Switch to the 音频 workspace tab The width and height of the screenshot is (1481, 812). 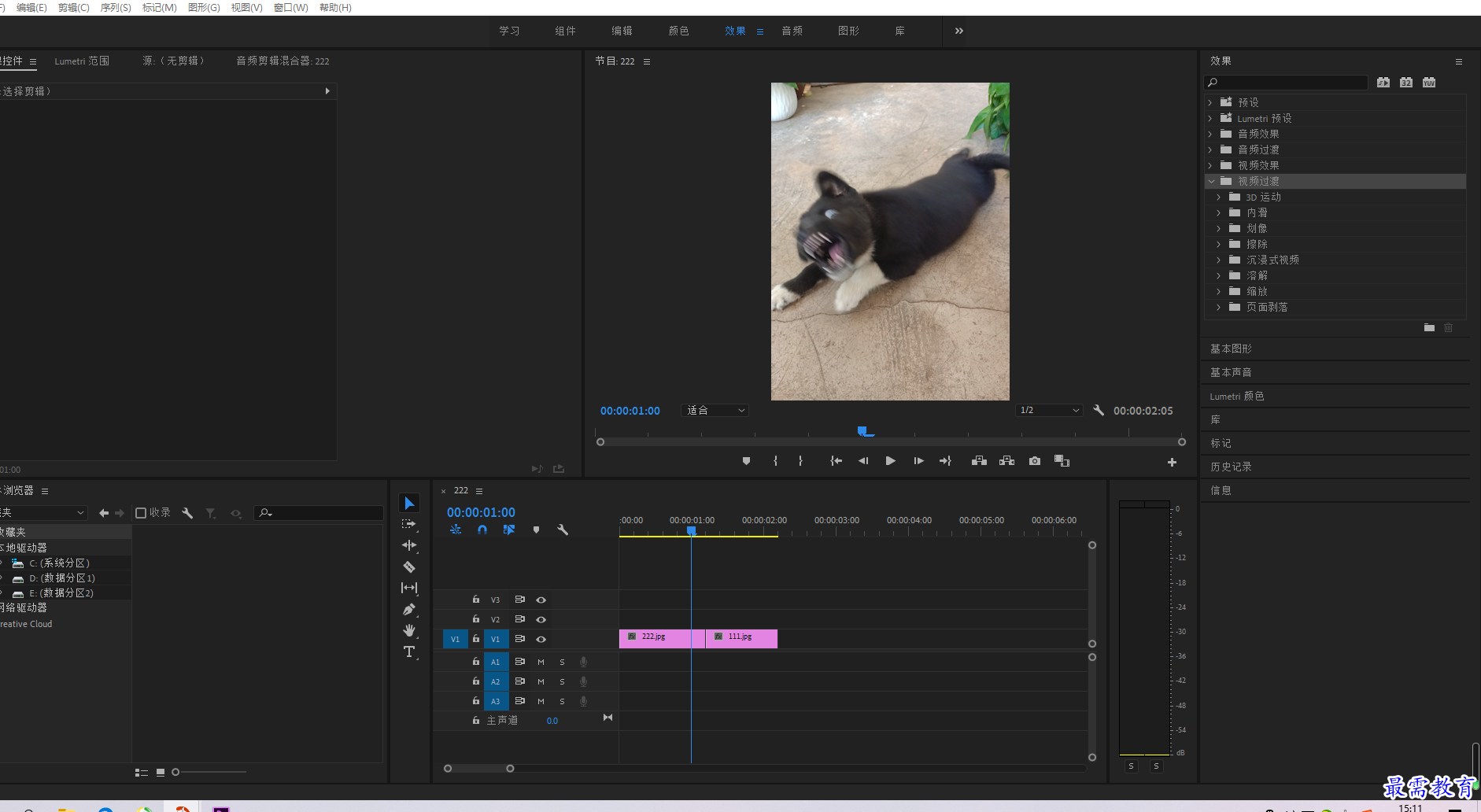point(792,31)
